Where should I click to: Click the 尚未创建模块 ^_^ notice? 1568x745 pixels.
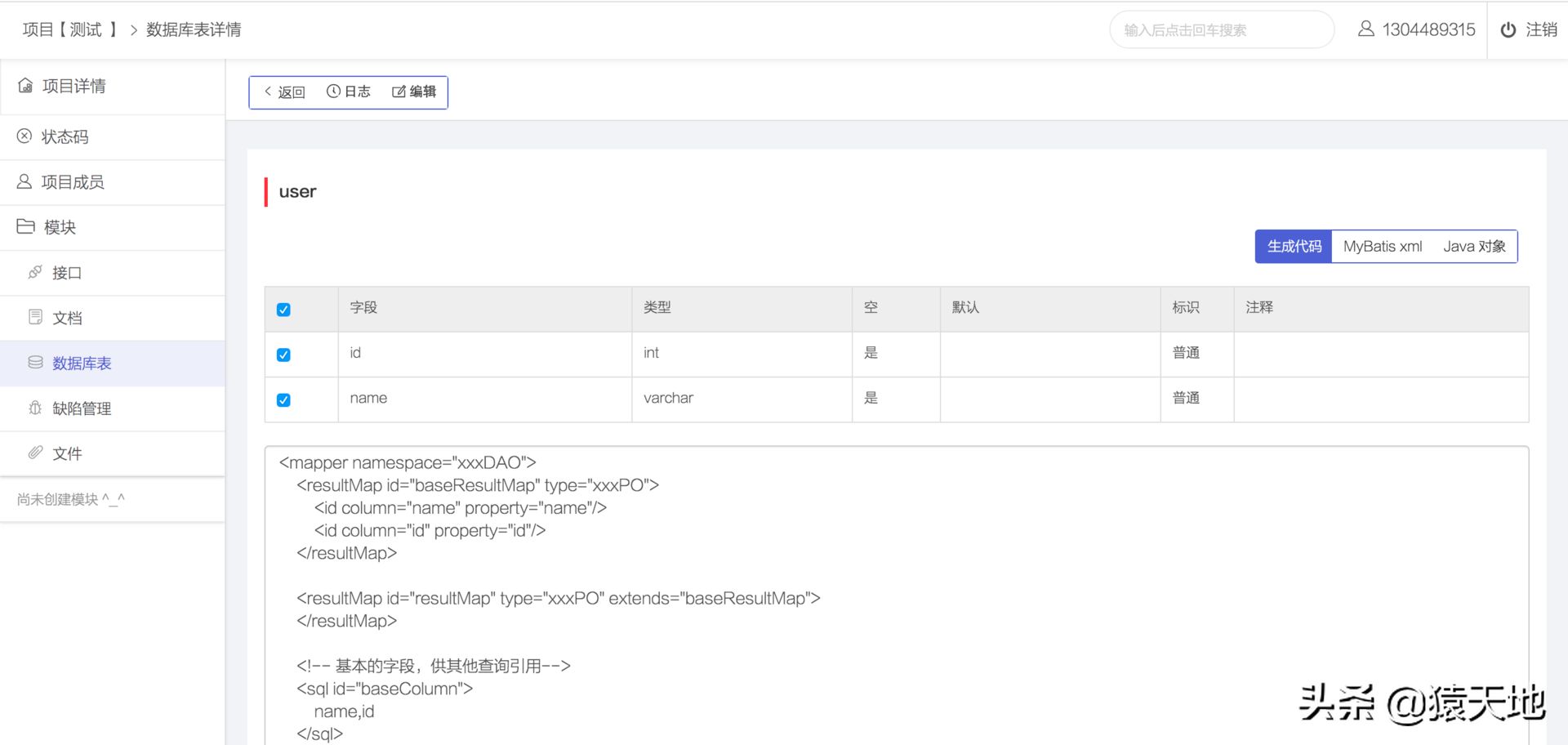coord(71,499)
